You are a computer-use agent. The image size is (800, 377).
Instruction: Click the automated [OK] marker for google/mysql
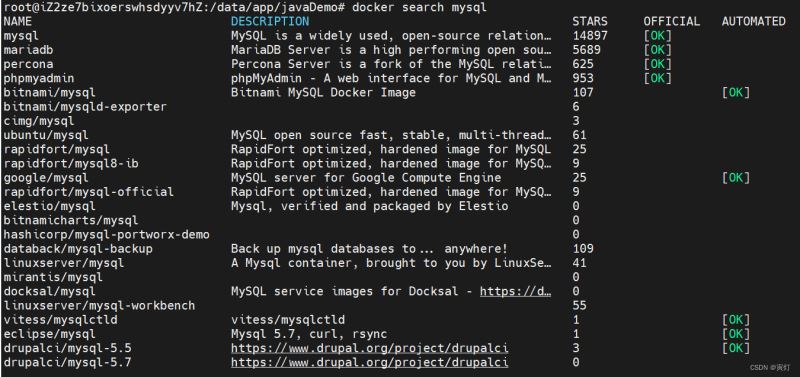coord(736,178)
